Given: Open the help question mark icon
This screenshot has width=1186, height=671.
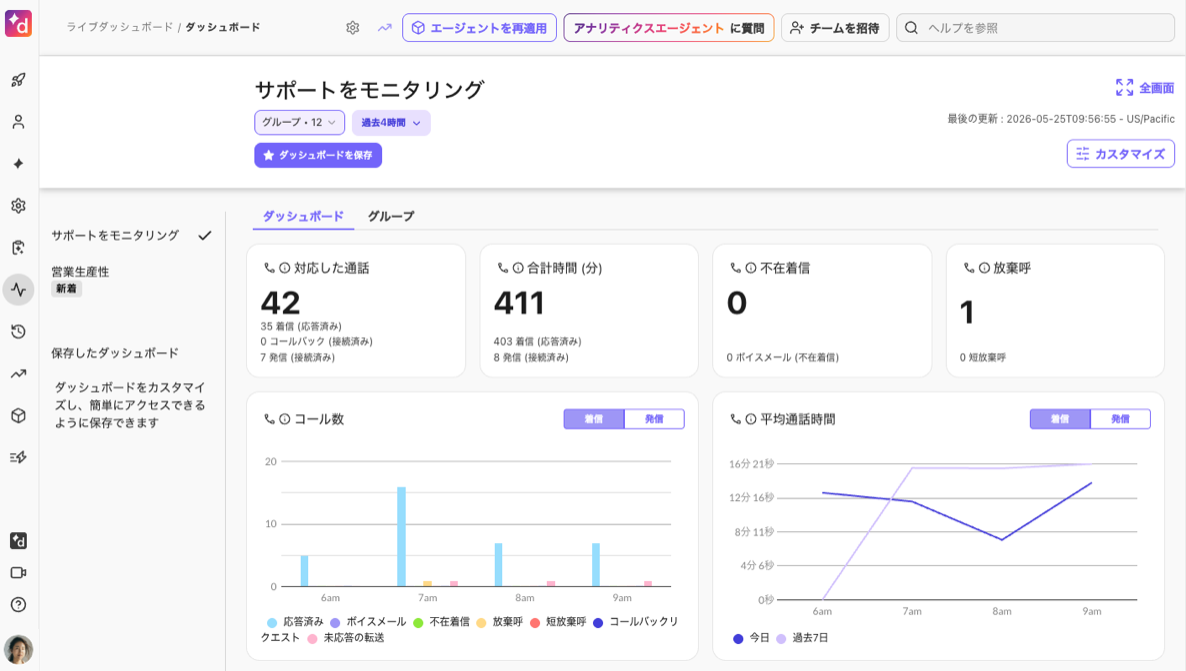Looking at the screenshot, I should point(18,604).
